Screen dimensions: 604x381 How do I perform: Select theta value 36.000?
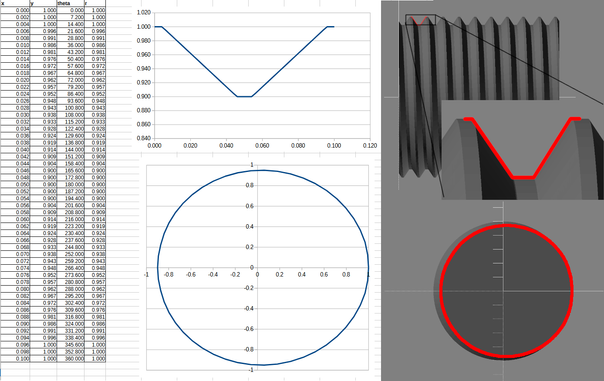coord(70,45)
